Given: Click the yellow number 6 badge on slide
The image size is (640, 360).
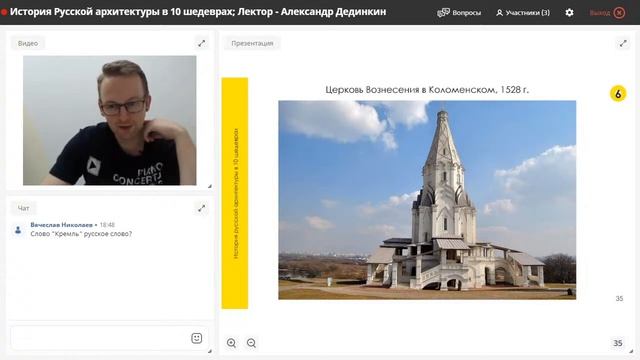Looking at the screenshot, I should 618,94.
